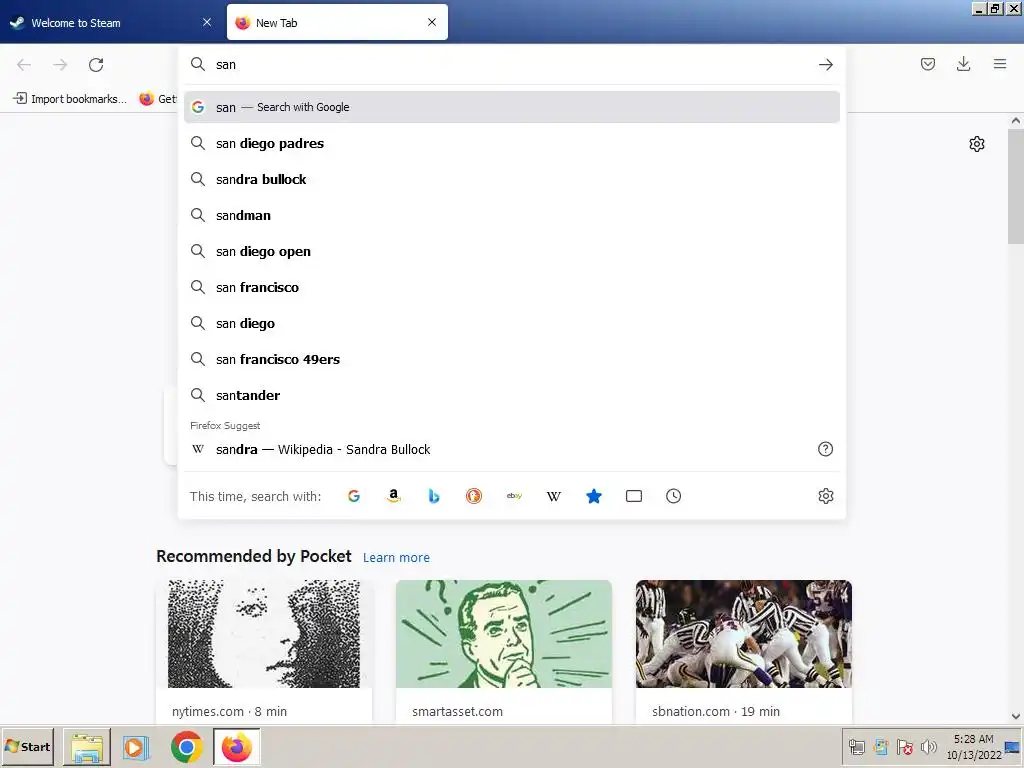
Task: Reload the current page
Action: 96,65
